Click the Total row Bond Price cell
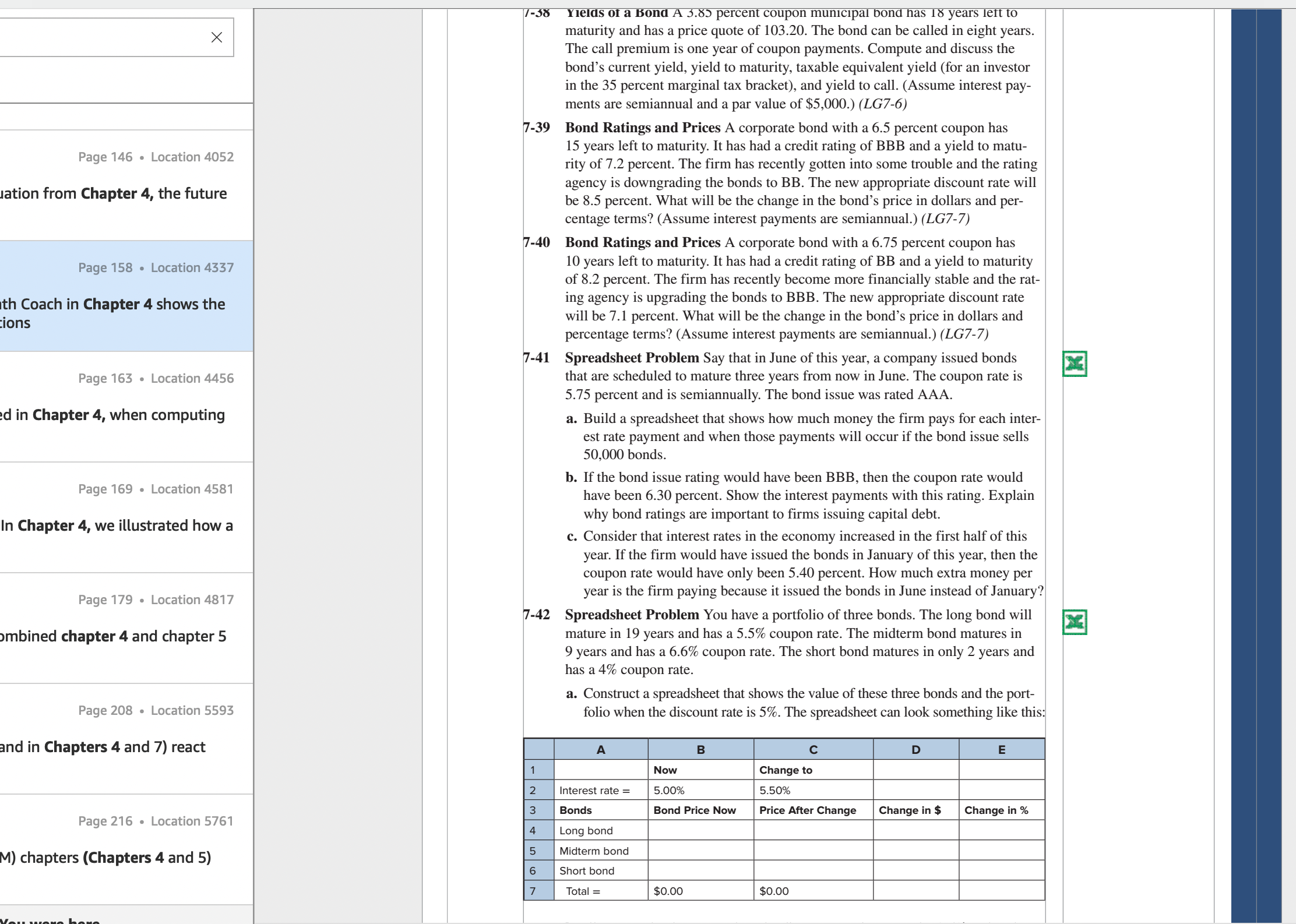This screenshot has height=924, width=1296. click(x=700, y=891)
